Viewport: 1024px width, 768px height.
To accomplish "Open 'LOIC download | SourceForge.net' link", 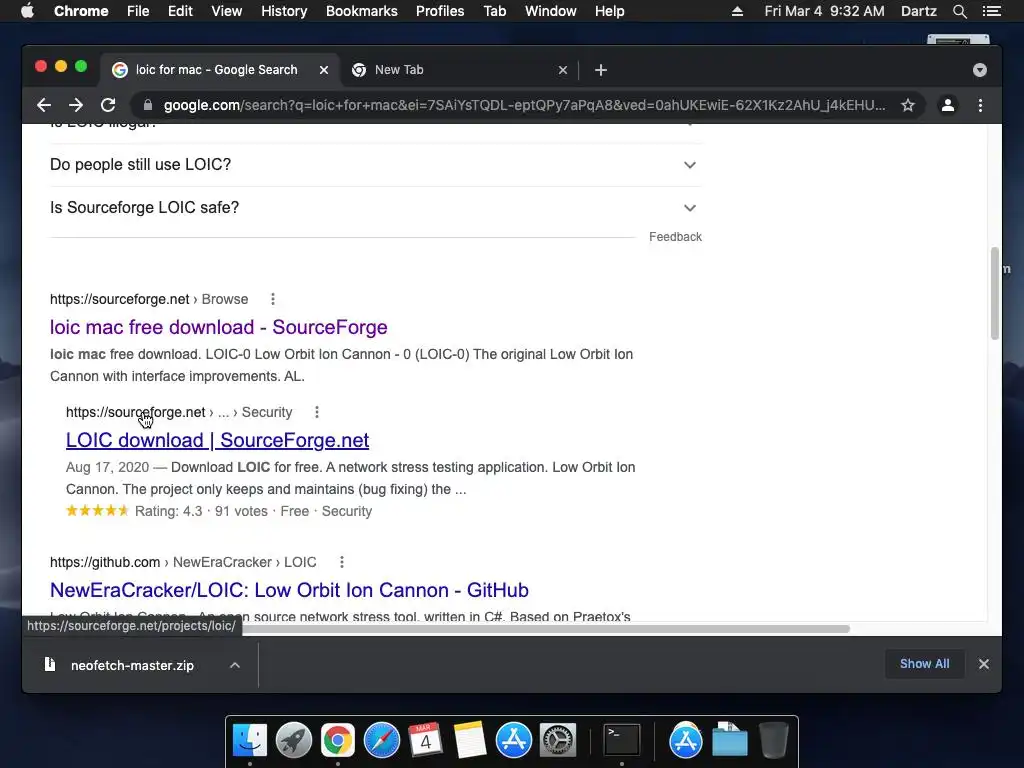I will 217,440.
